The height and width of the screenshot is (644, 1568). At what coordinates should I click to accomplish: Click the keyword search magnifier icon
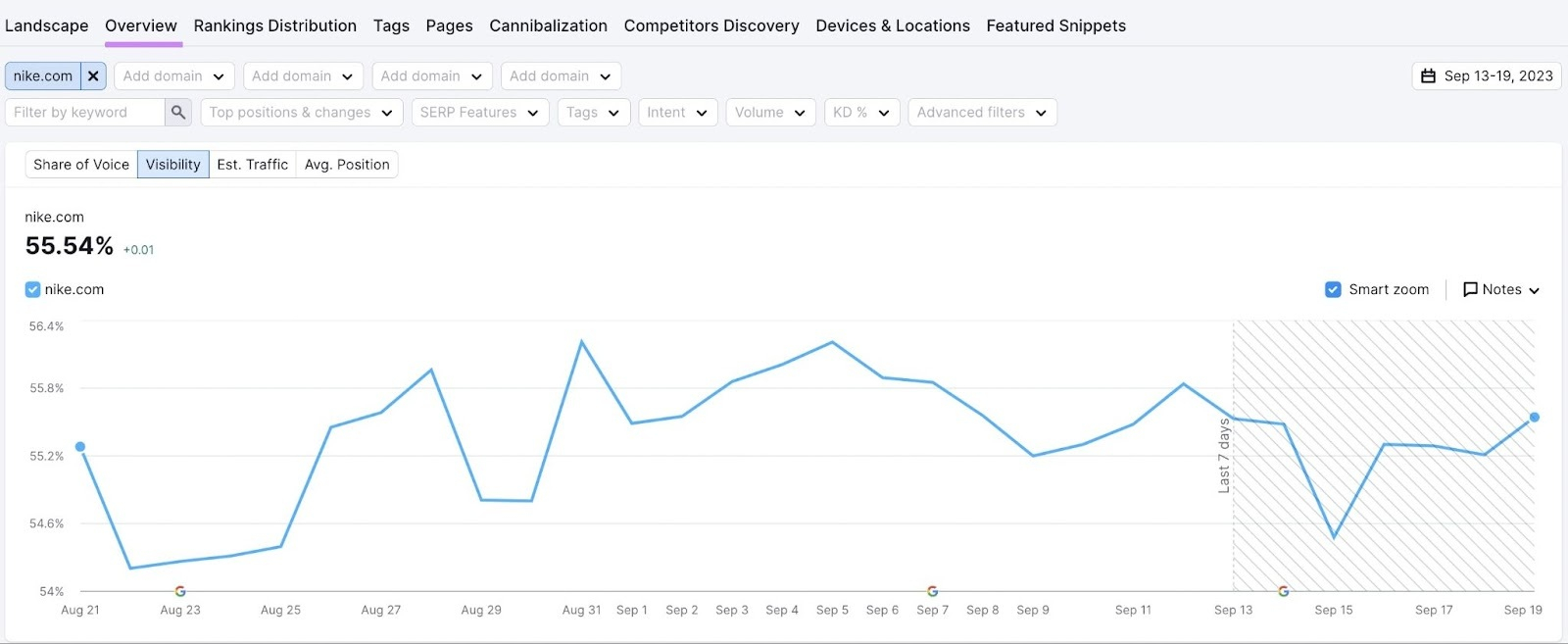(178, 113)
